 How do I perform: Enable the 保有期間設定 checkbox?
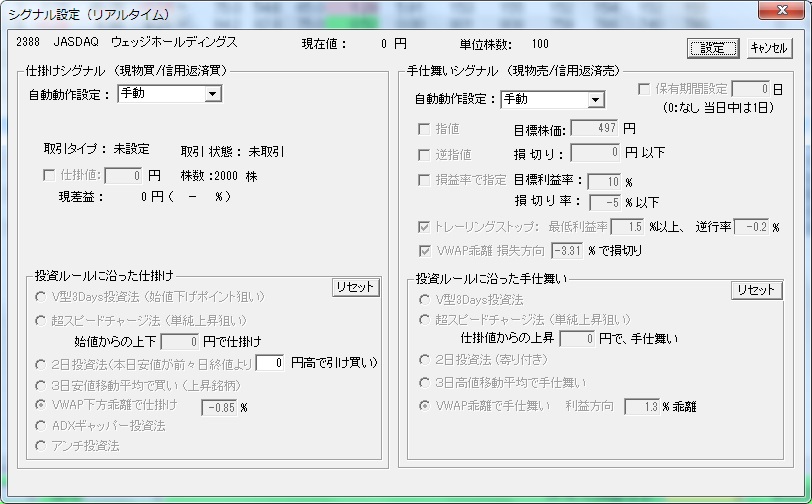point(645,90)
